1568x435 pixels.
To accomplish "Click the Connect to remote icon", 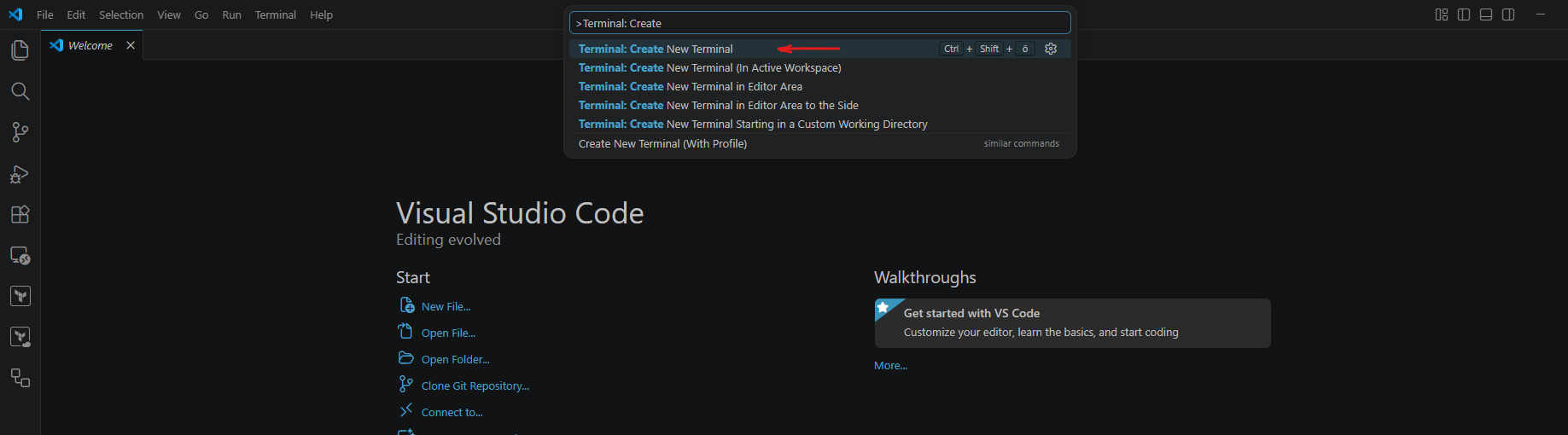I will point(406,410).
